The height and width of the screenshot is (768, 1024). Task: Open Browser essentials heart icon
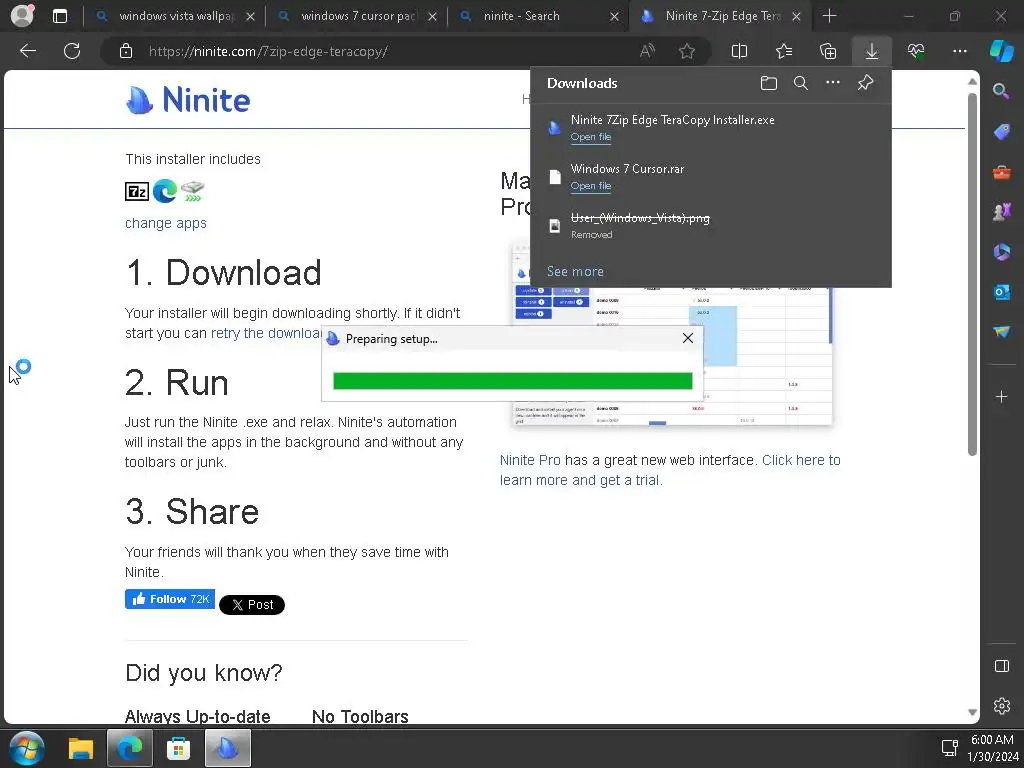click(916, 51)
